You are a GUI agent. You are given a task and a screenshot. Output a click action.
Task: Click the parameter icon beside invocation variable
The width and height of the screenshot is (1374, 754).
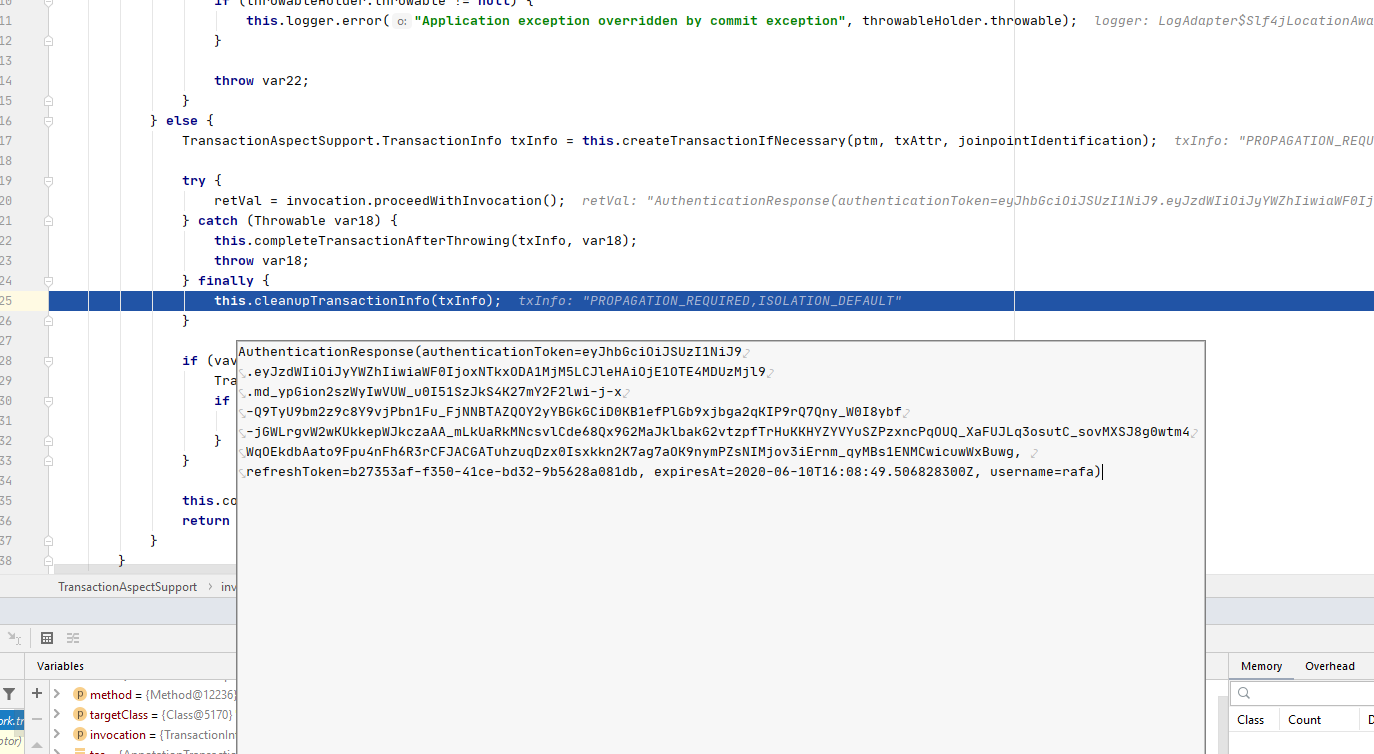click(x=79, y=735)
